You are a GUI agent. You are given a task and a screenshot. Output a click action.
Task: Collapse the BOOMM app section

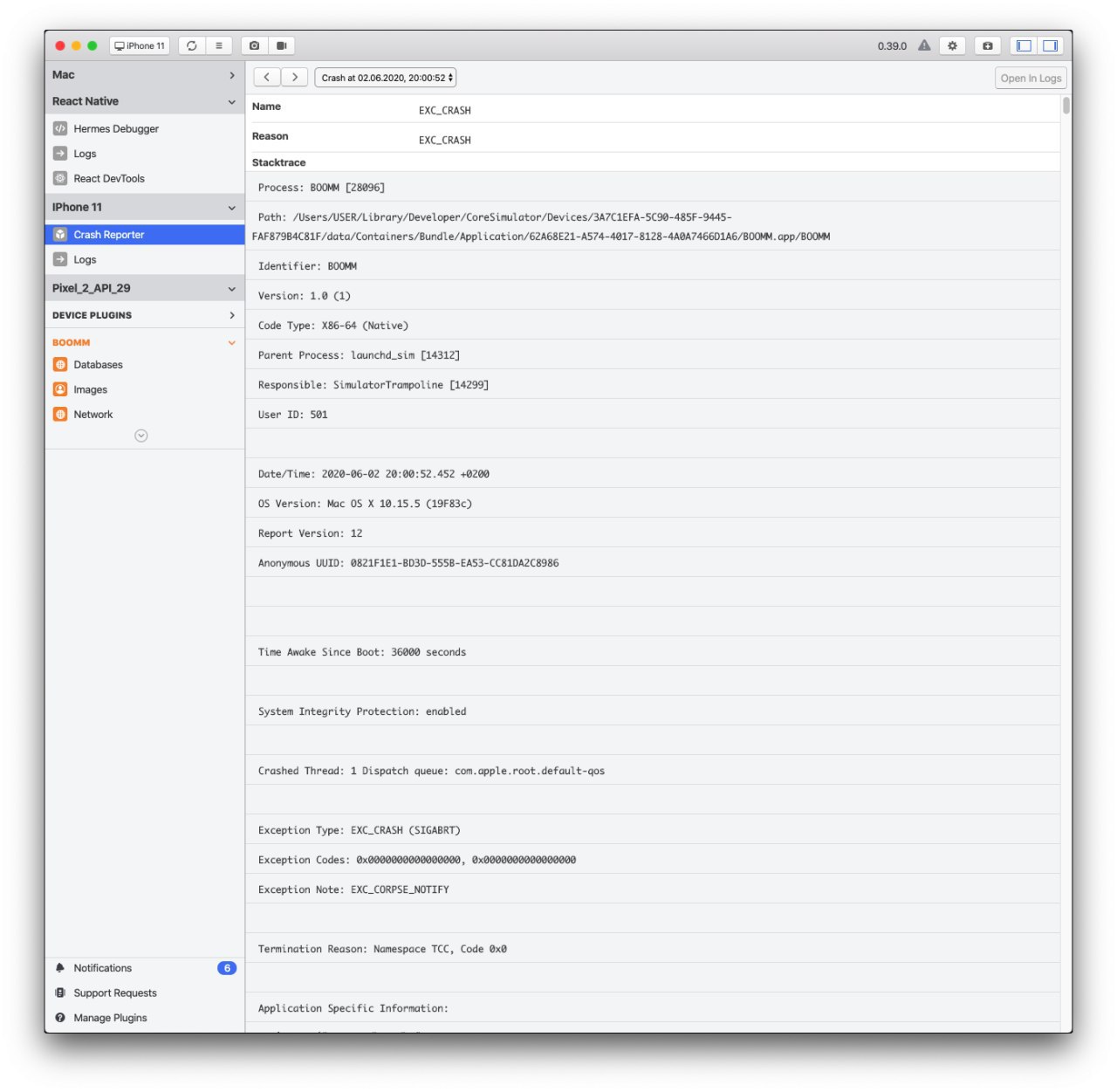click(x=145, y=342)
